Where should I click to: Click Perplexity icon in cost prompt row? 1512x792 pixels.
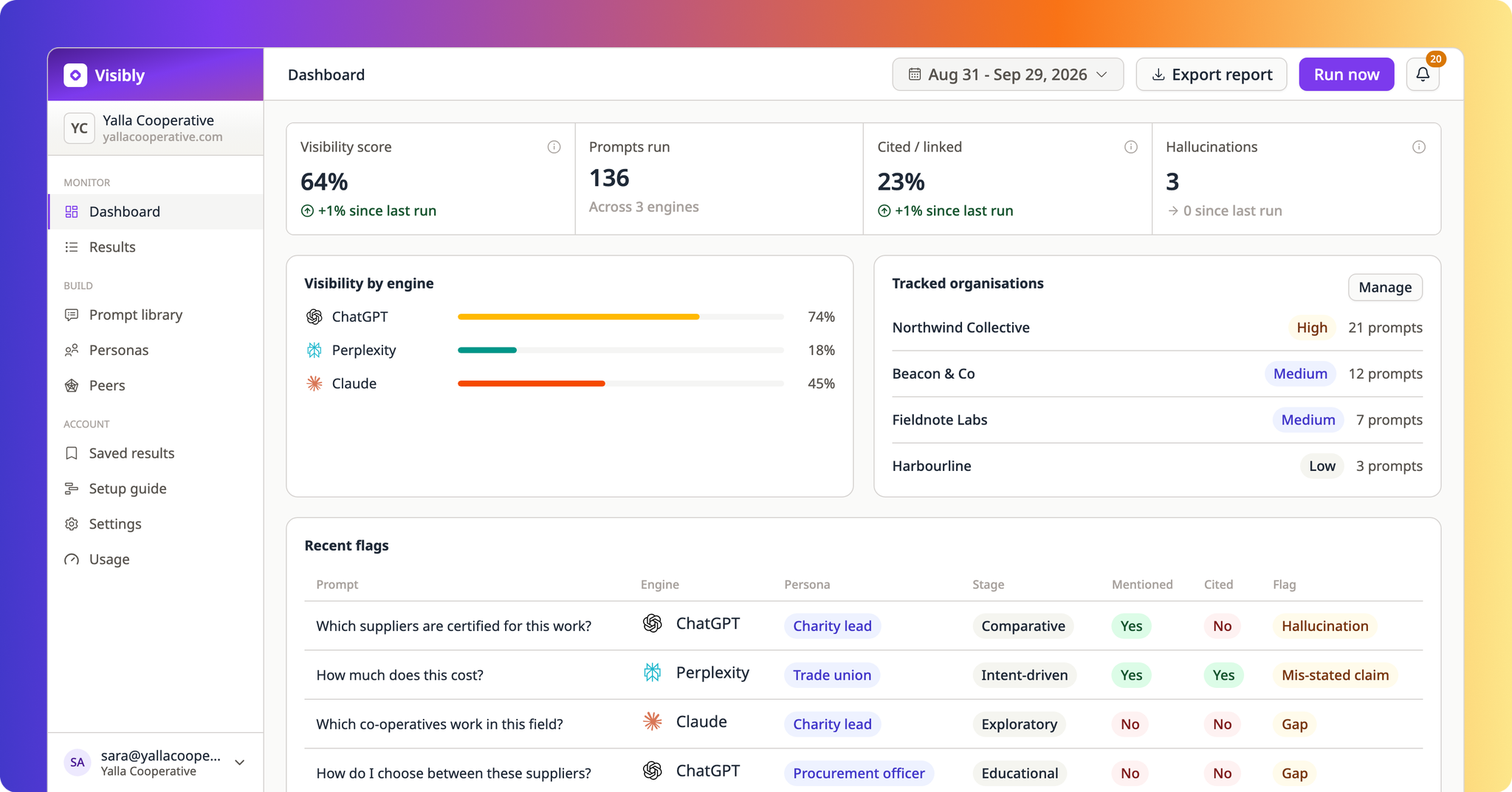click(x=653, y=672)
